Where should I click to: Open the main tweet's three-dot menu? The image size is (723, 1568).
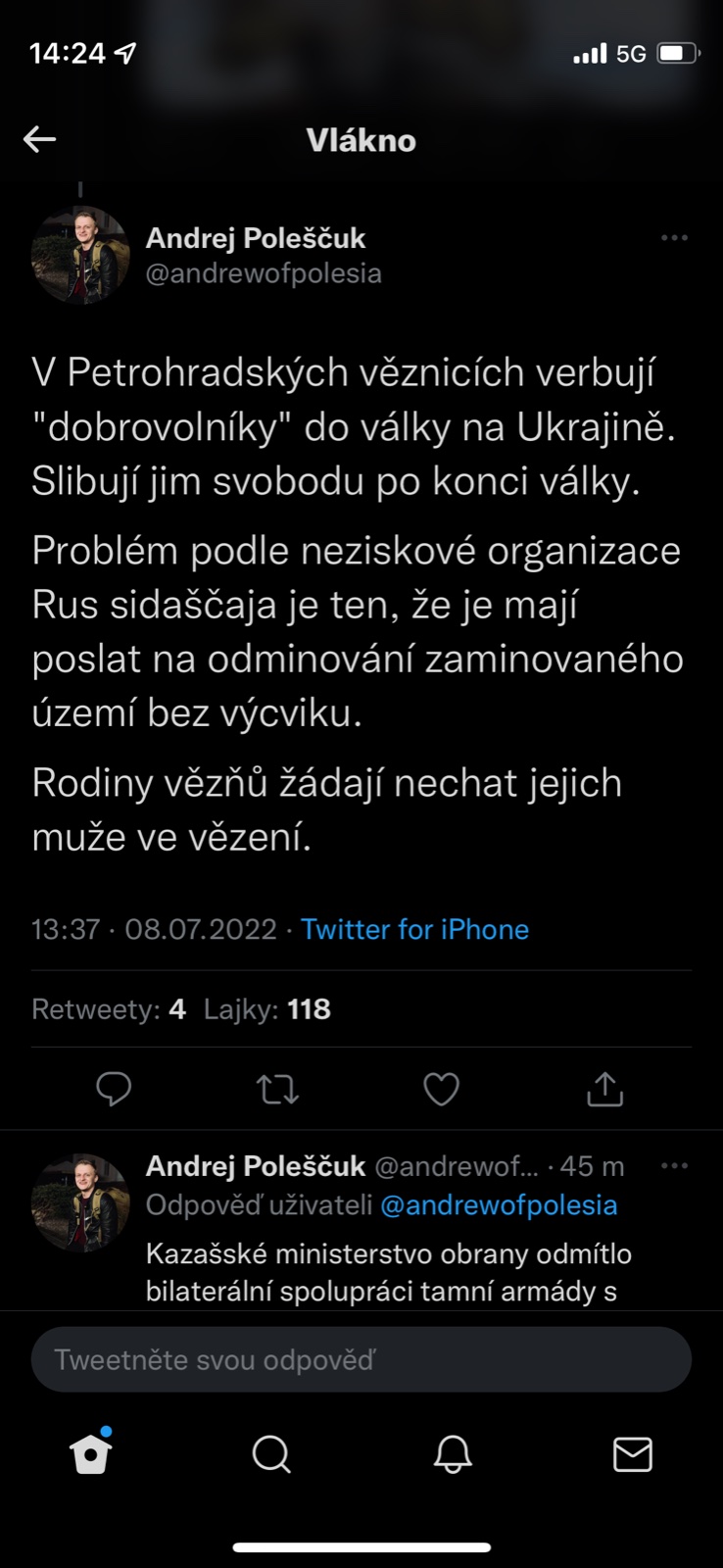674,238
